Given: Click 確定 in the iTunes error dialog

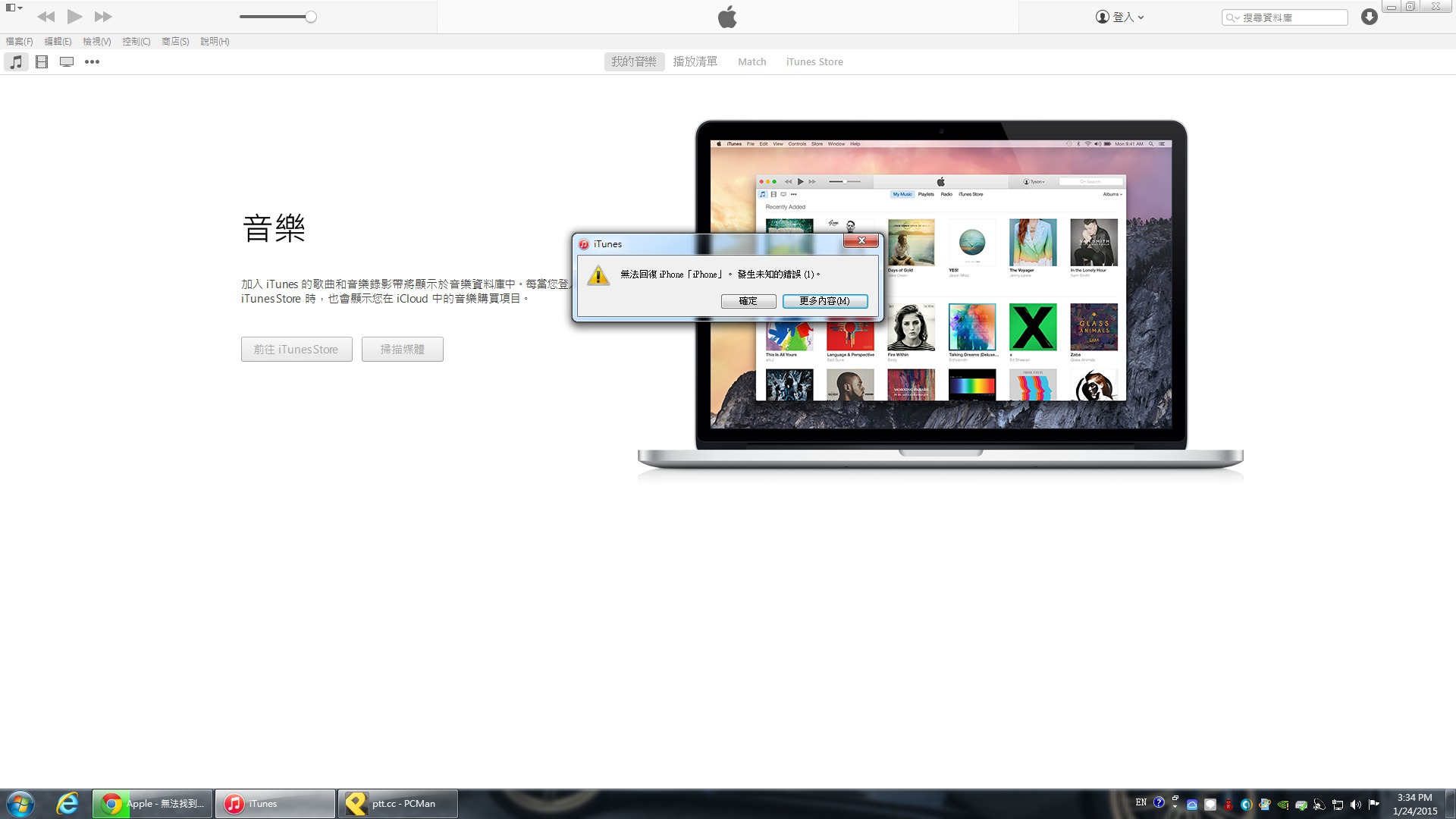Looking at the screenshot, I should pyautogui.click(x=748, y=301).
